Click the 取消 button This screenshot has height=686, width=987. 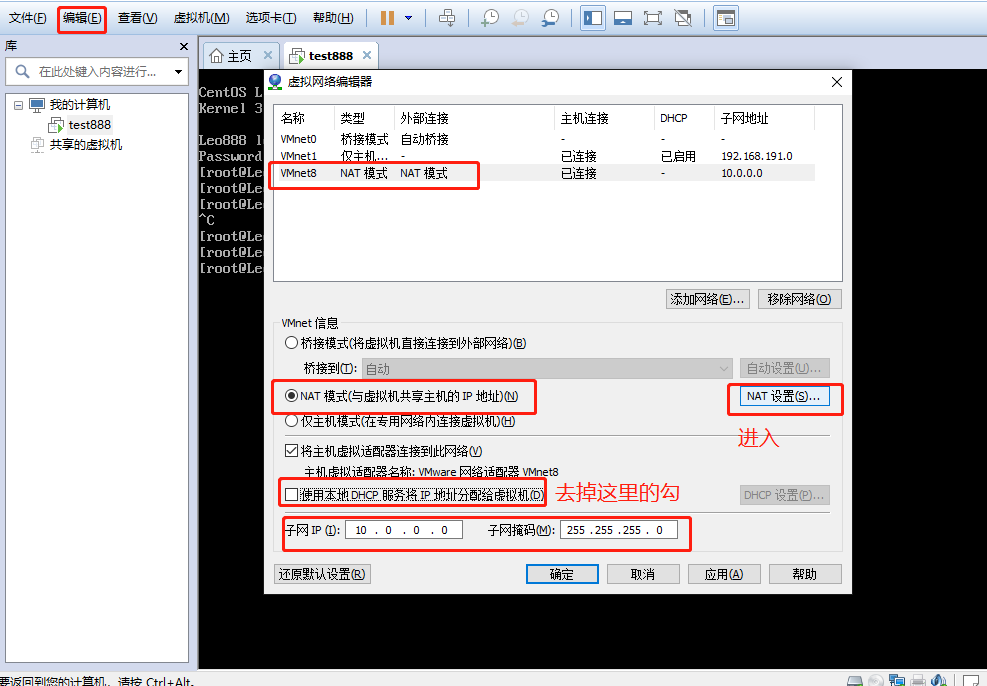click(643, 574)
